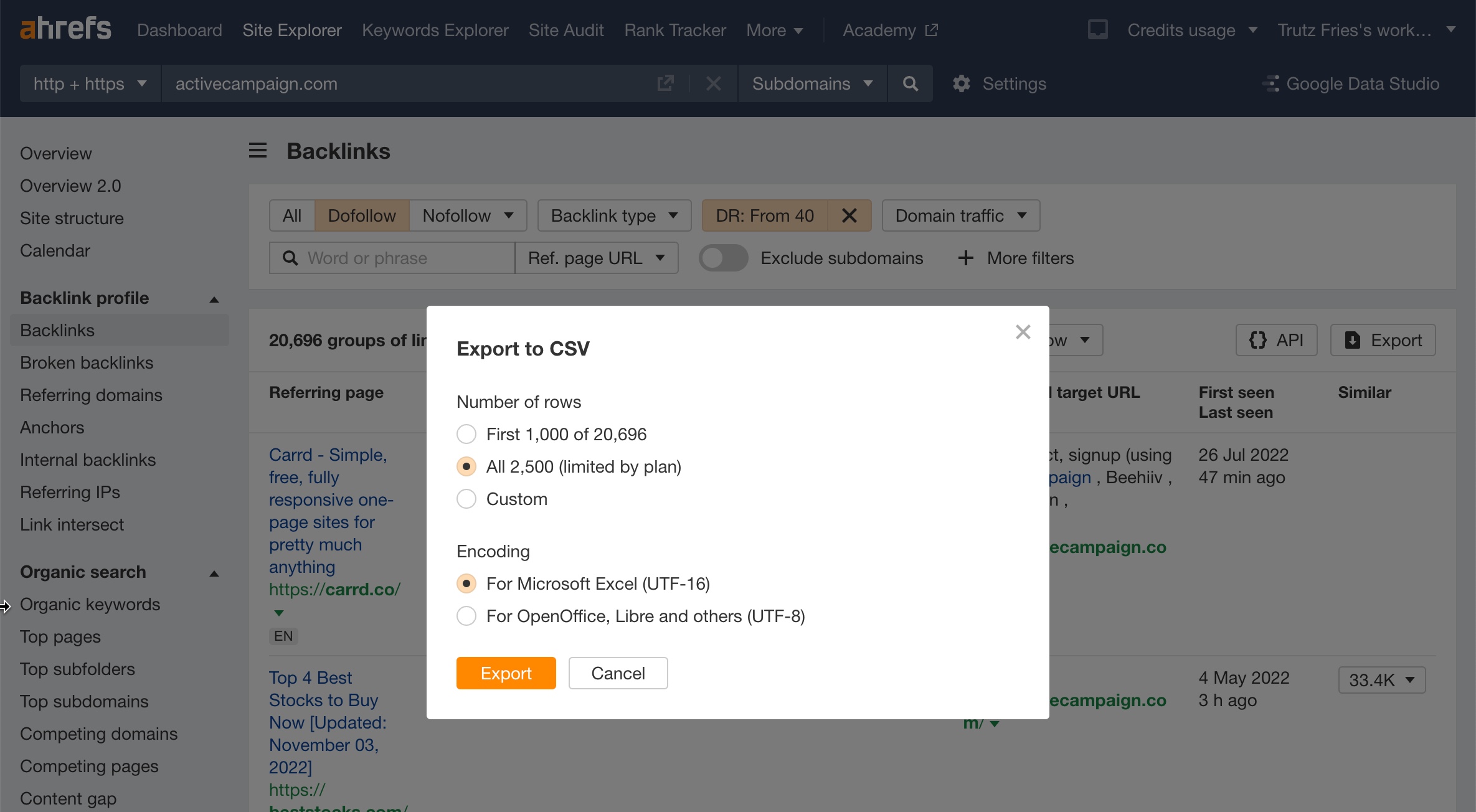Open Organic keywords in sidebar
Image resolution: width=1476 pixels, height=812 pixels.
90,604
